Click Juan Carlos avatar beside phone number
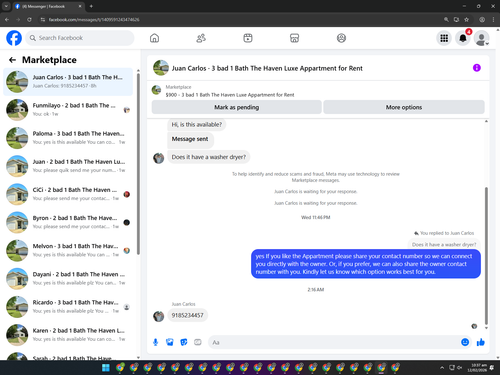Screen dimensions: 500x375 pyautogui.click(x=159, y=316)
